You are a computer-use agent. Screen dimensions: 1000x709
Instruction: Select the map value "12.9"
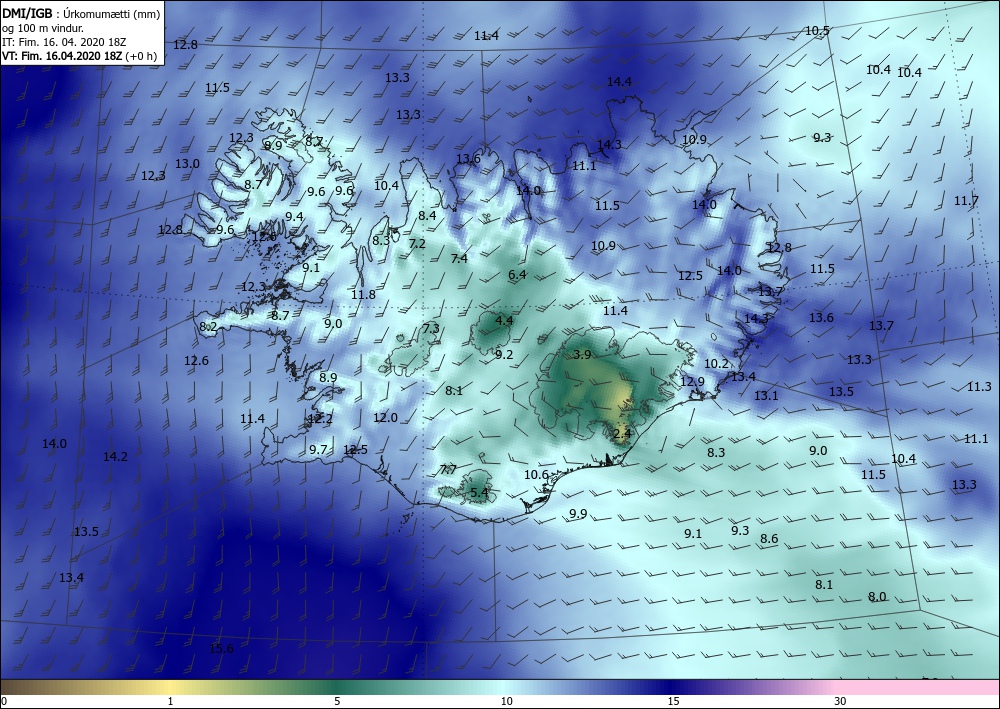pos(693,381)
